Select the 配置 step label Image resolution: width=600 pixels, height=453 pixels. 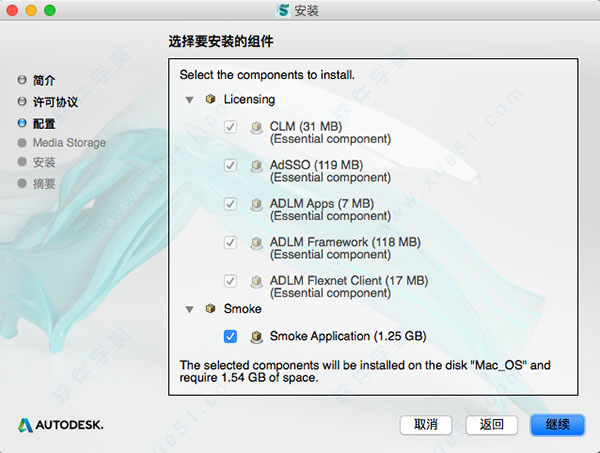coord(44,124)
